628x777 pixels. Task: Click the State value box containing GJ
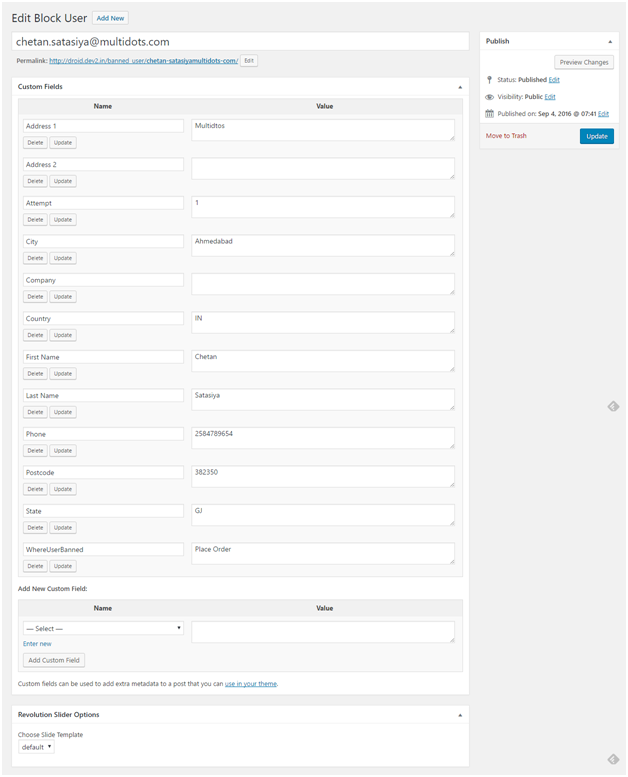[x=323, y=515]
